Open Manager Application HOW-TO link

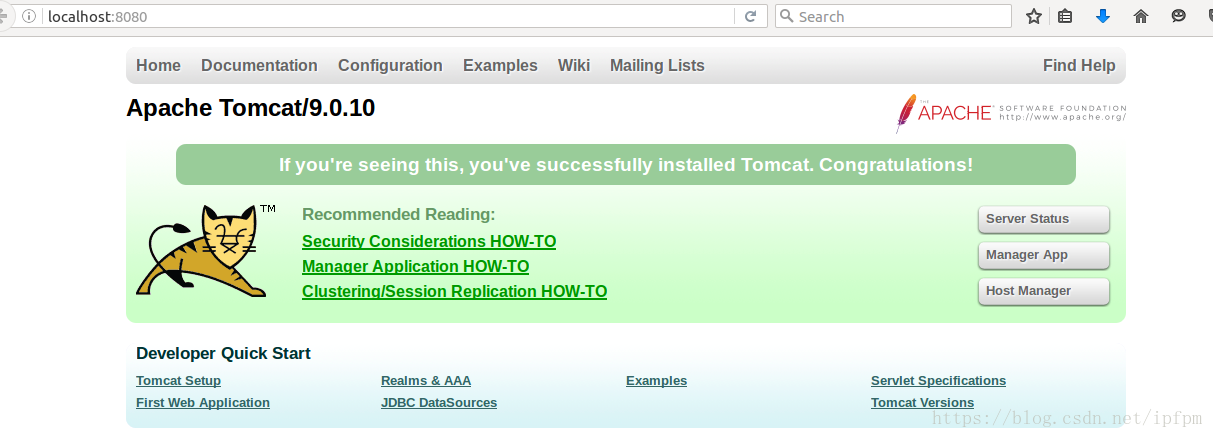click(415, 266)
